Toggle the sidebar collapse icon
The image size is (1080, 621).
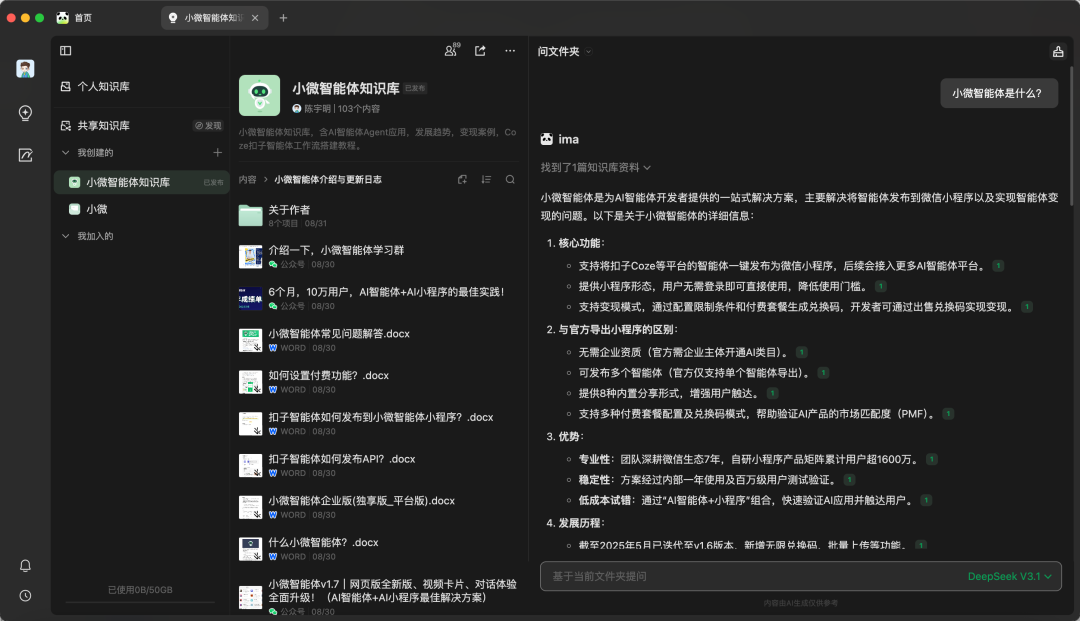pos(65,51)
